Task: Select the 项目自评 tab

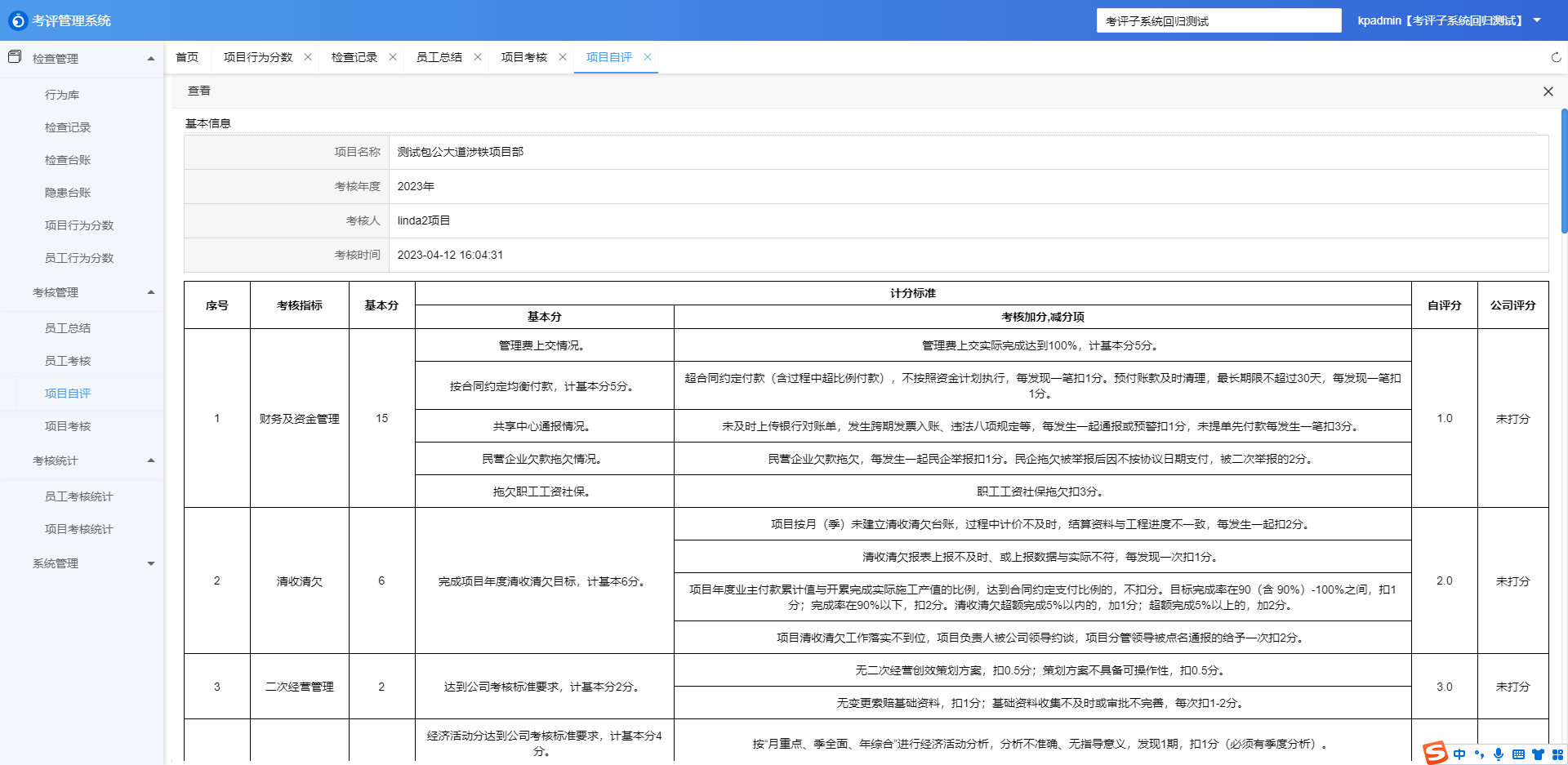Action: tap(609, 57)
